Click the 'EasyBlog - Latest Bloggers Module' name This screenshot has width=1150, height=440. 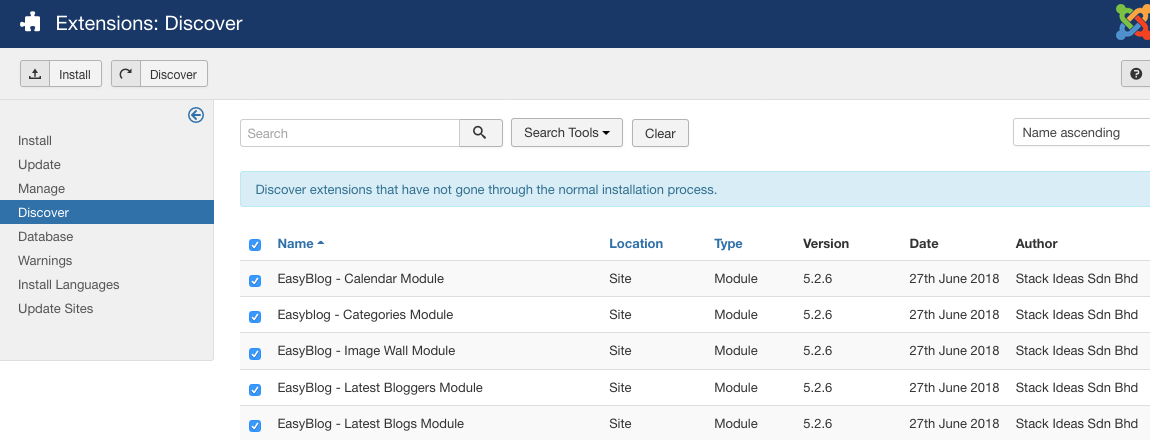[x=380, y=387]
